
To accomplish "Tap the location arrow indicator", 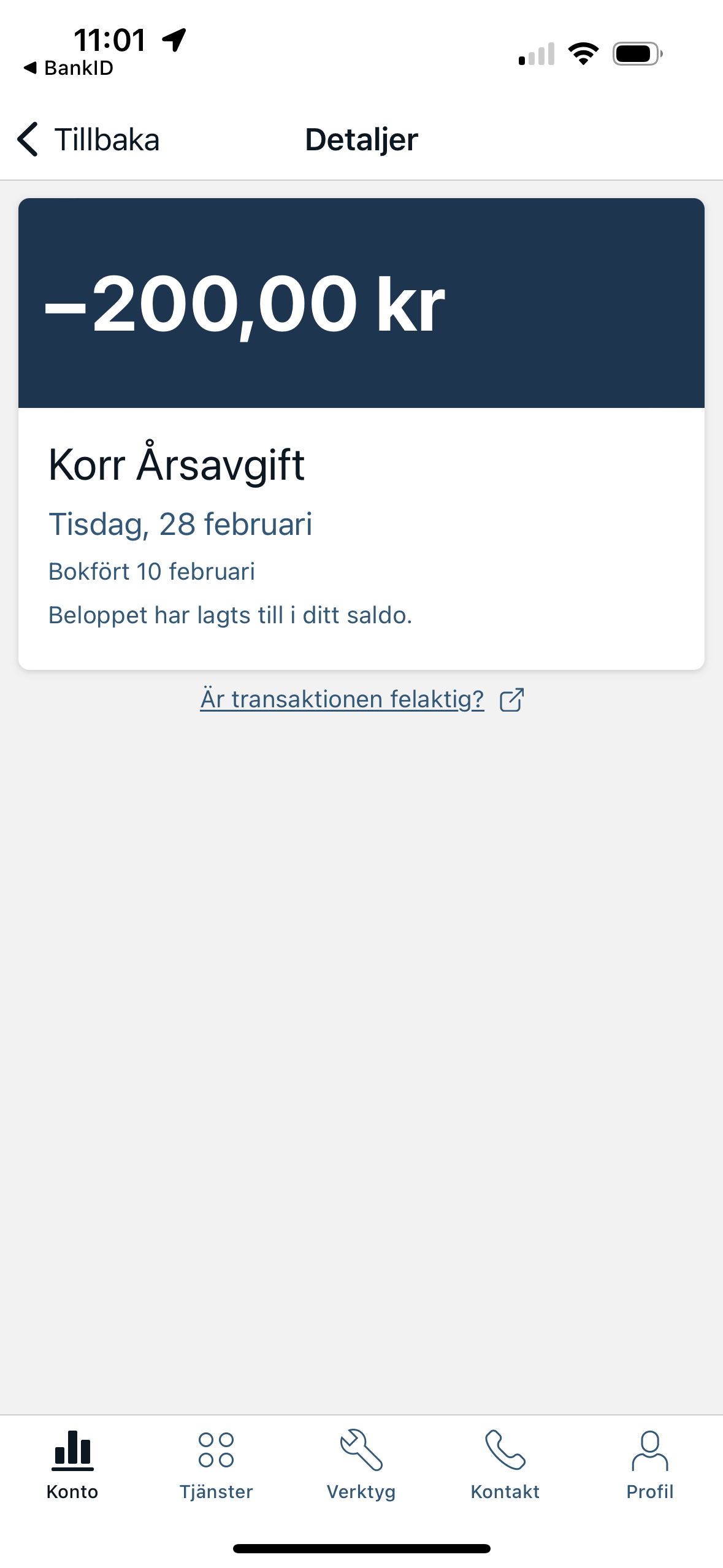I will click(x=174, y=40).
